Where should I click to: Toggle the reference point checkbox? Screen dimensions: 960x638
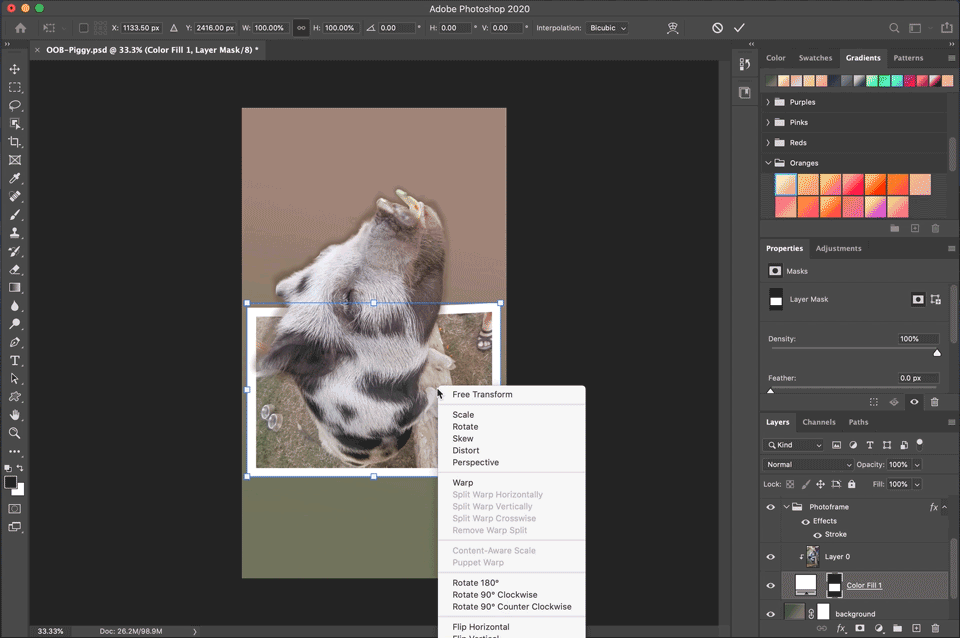84,28
